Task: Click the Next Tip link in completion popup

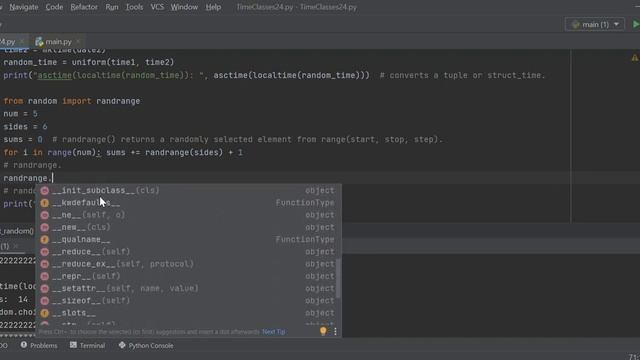Action: point(273,332)
